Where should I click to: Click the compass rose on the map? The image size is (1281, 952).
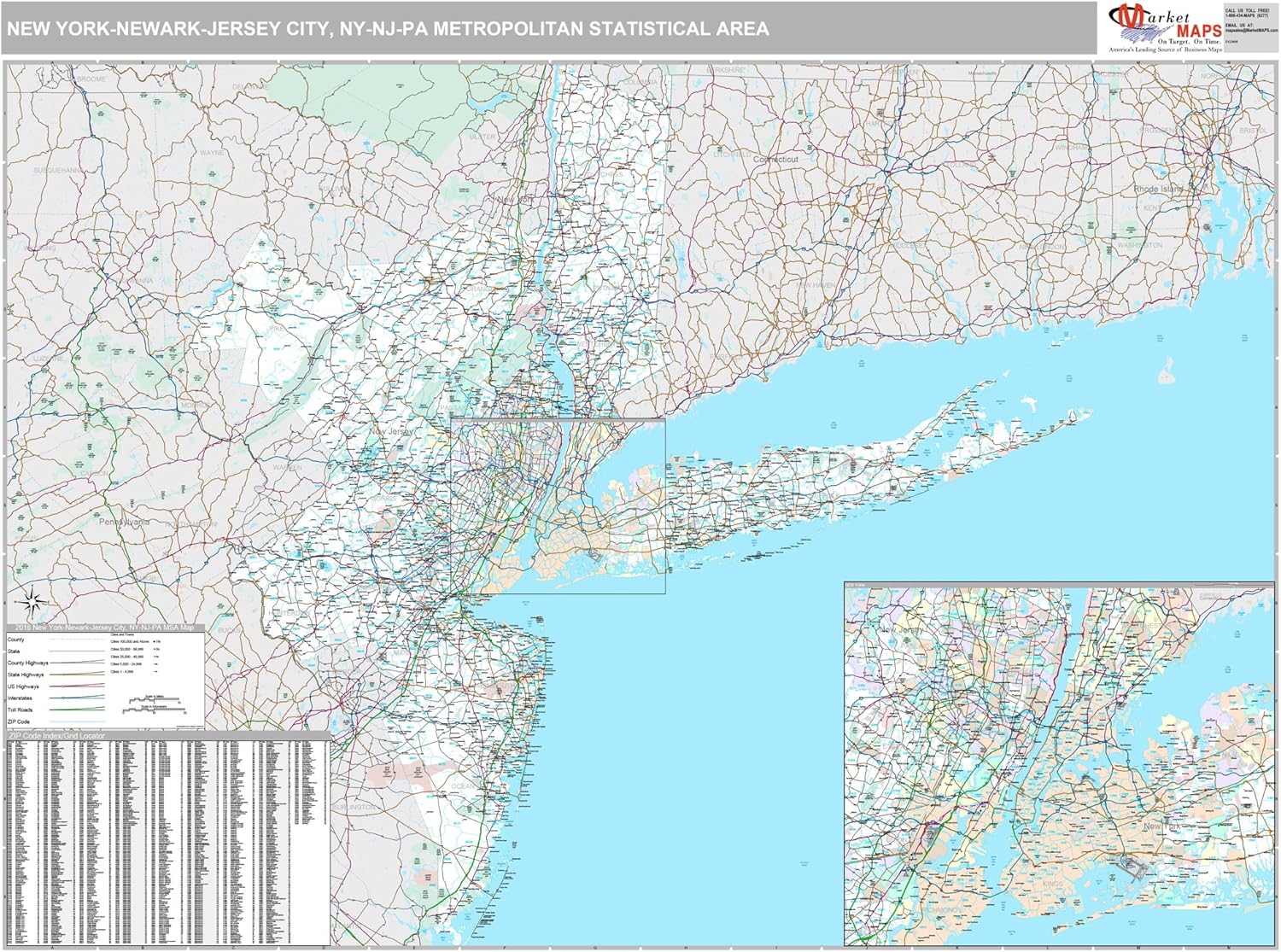click(x=30, y=603)
